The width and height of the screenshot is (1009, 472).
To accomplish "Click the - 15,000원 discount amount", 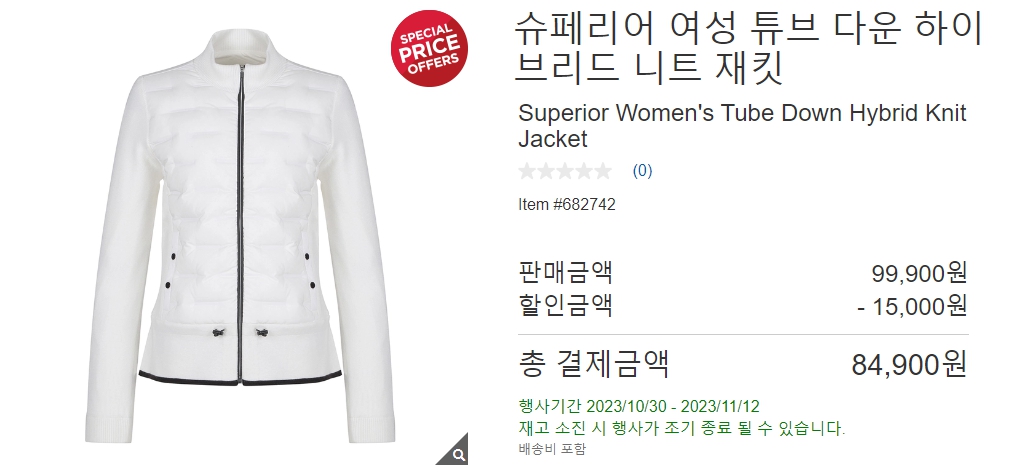I will pos(912,305).
